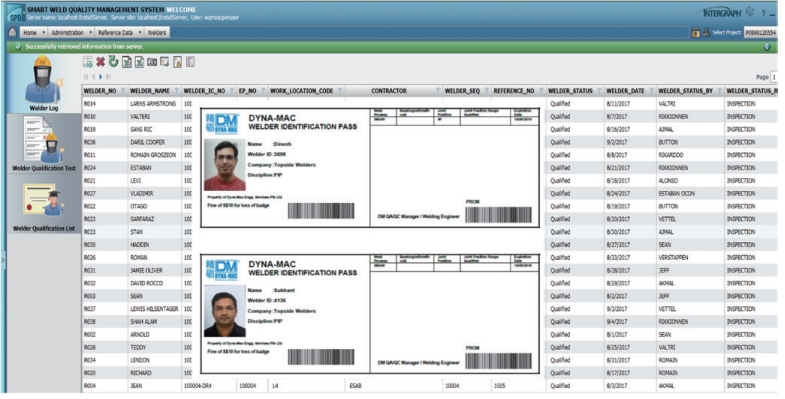Click the L4 work location cell

click(x=275, y=386)
